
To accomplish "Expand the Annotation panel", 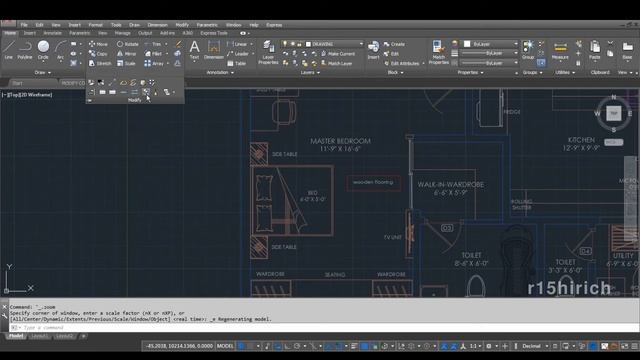I will click(220, 73).
